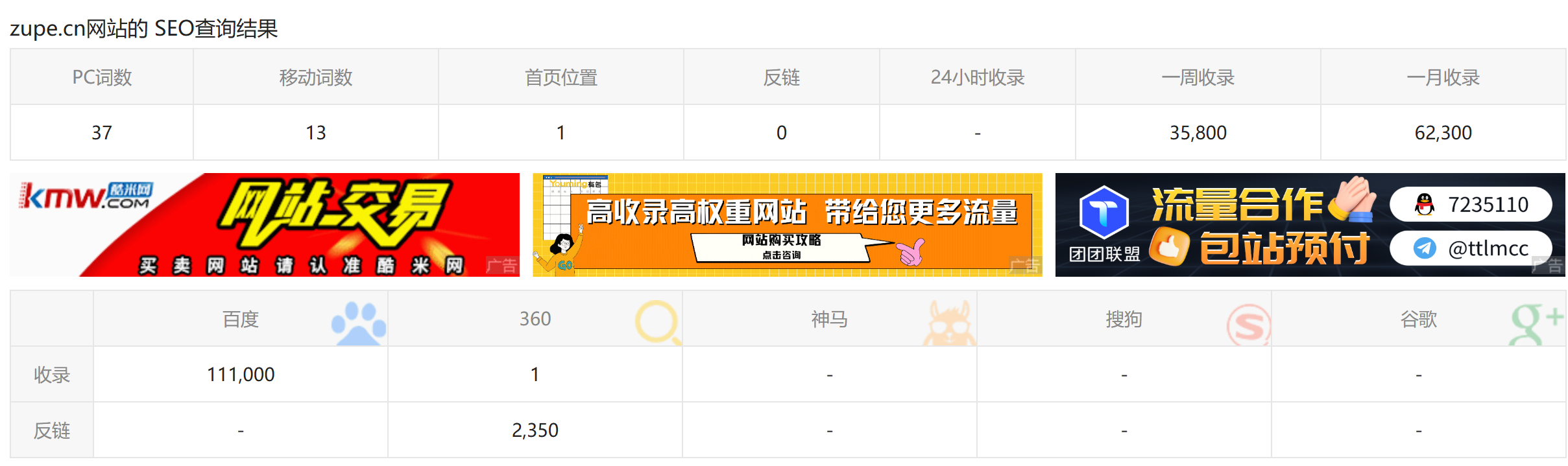The height and width of the screenshot is (466, 1568).
Task: Click the 24小时收录 column header
Action: pos(978,78)
